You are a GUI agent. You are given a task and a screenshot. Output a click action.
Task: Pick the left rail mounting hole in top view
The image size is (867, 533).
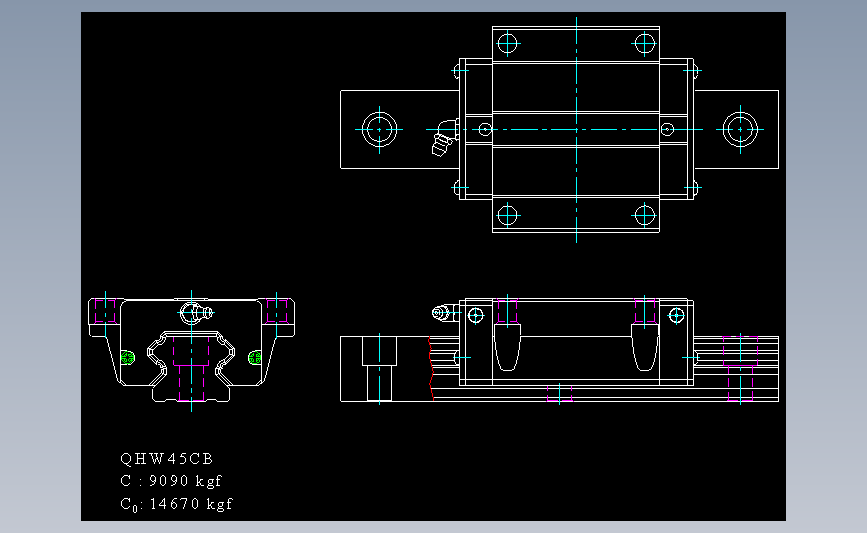coord(379,129)
